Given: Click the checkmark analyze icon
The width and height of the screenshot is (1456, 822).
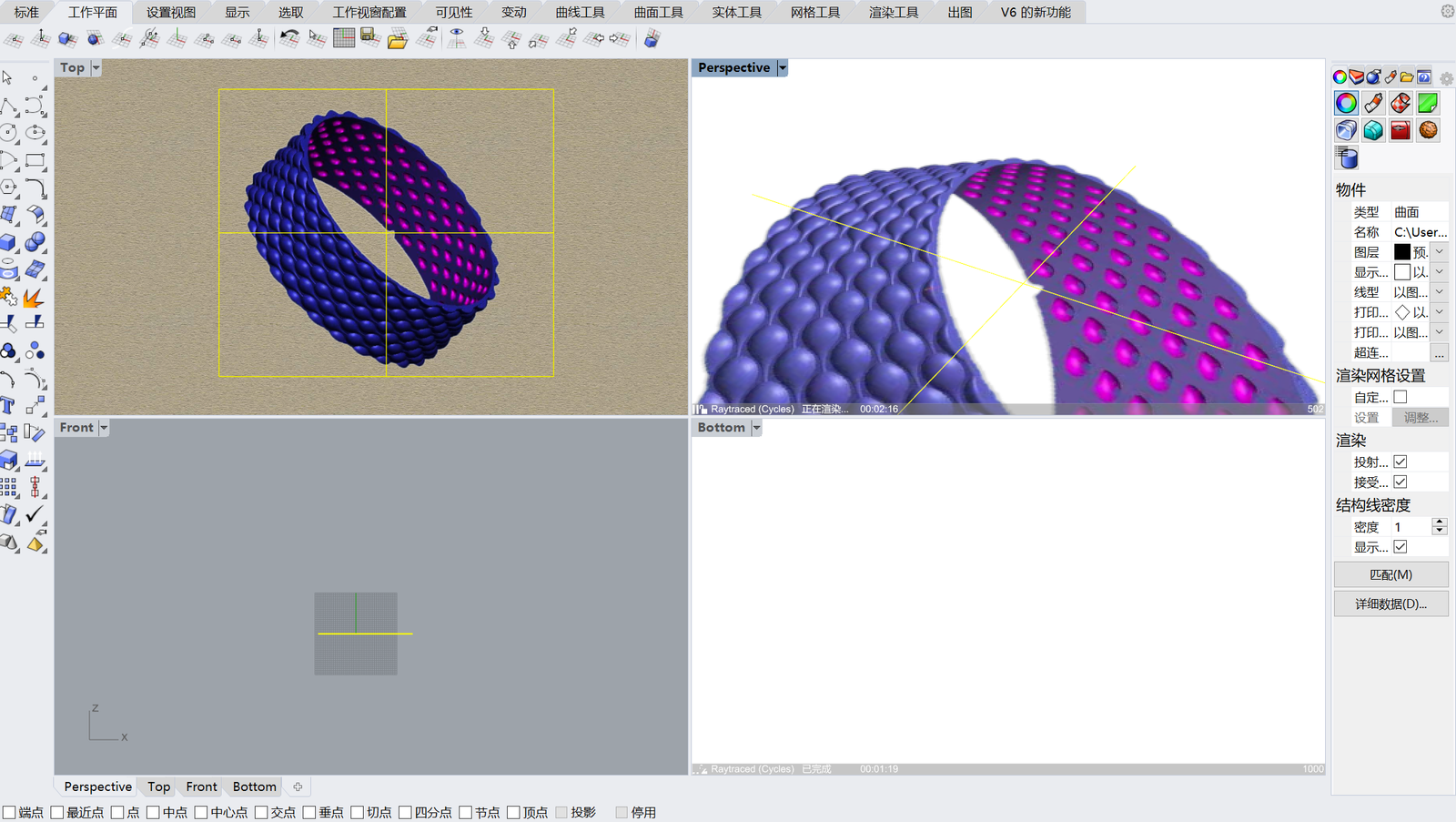Looking at the screenshot, I should 35,514.
